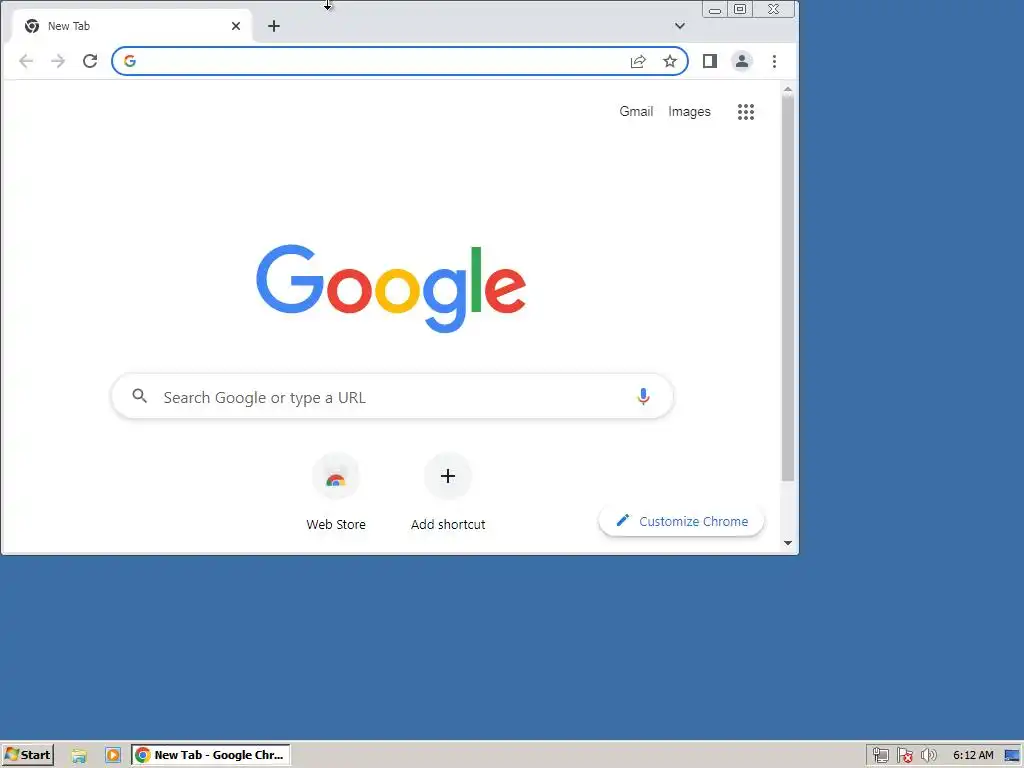Image resolution: width=1024 pixels, height=768 pixels.
Task: Open the Web Store shortcut
Action: click(336, 492)
